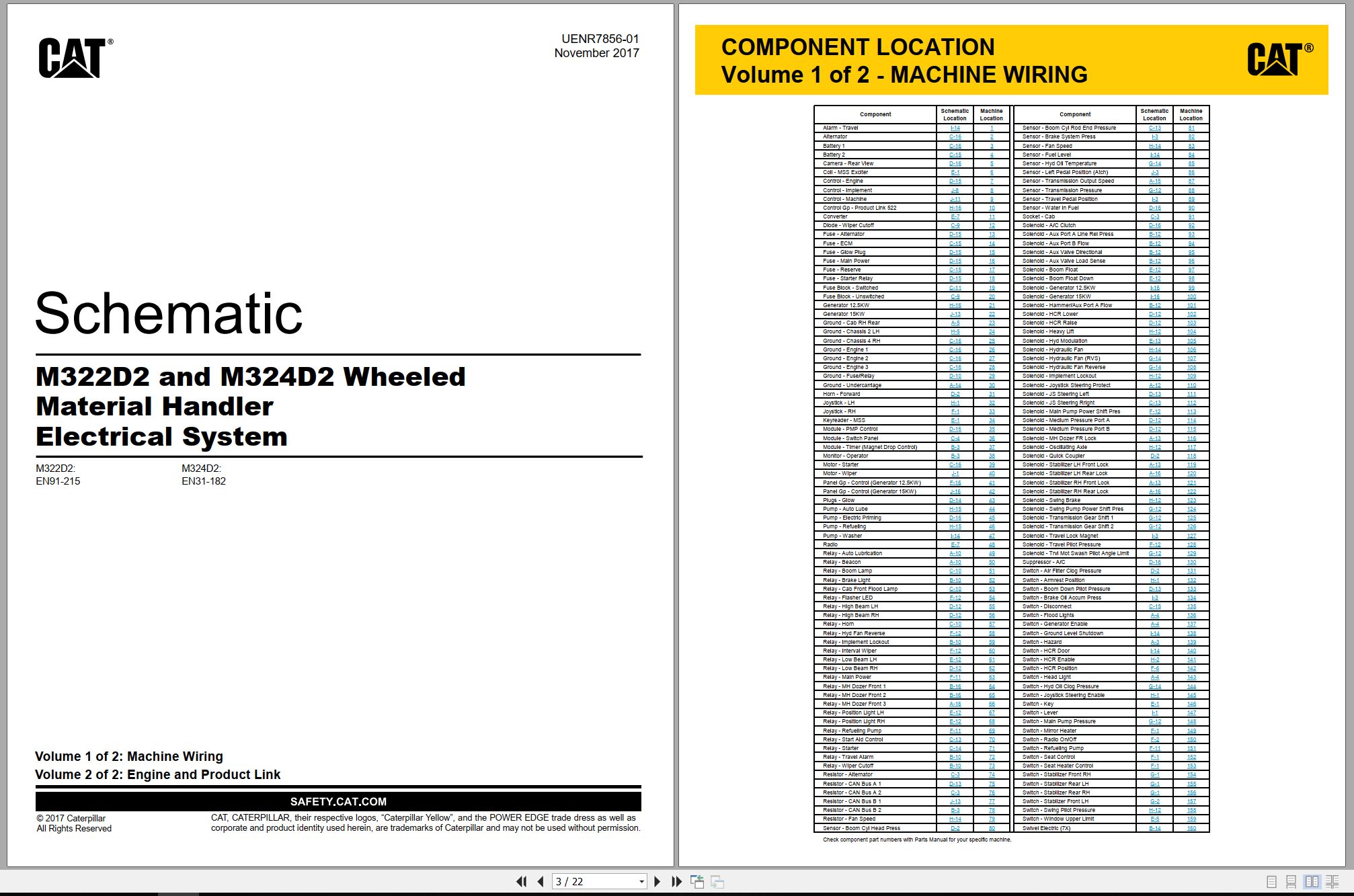The image size is (1354, 896).
Task: Open machine location 84 for Sensor - Fuel Level
Action: point(1191,155)
